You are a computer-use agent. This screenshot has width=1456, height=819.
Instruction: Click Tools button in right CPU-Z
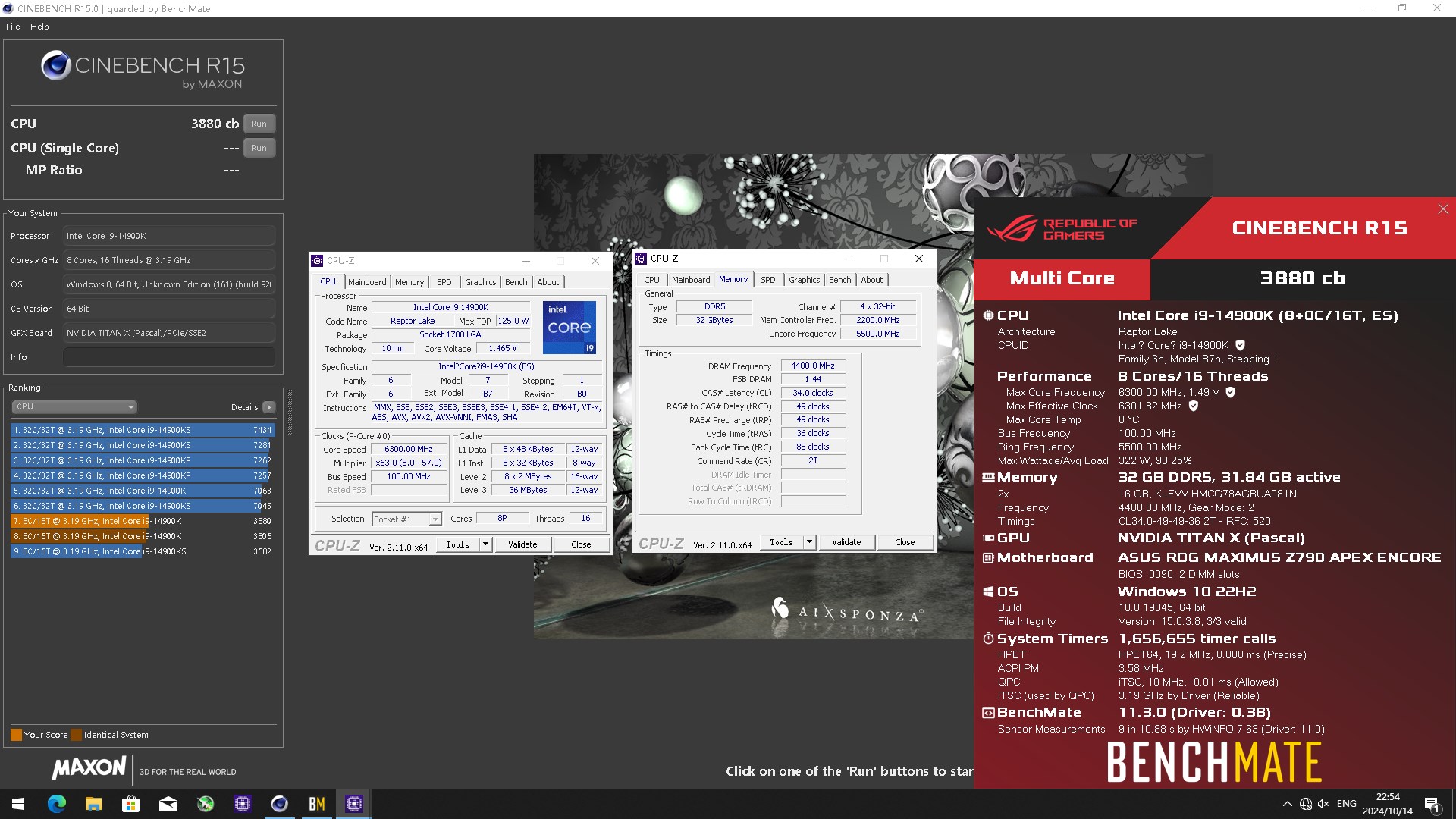coord(782,542)
